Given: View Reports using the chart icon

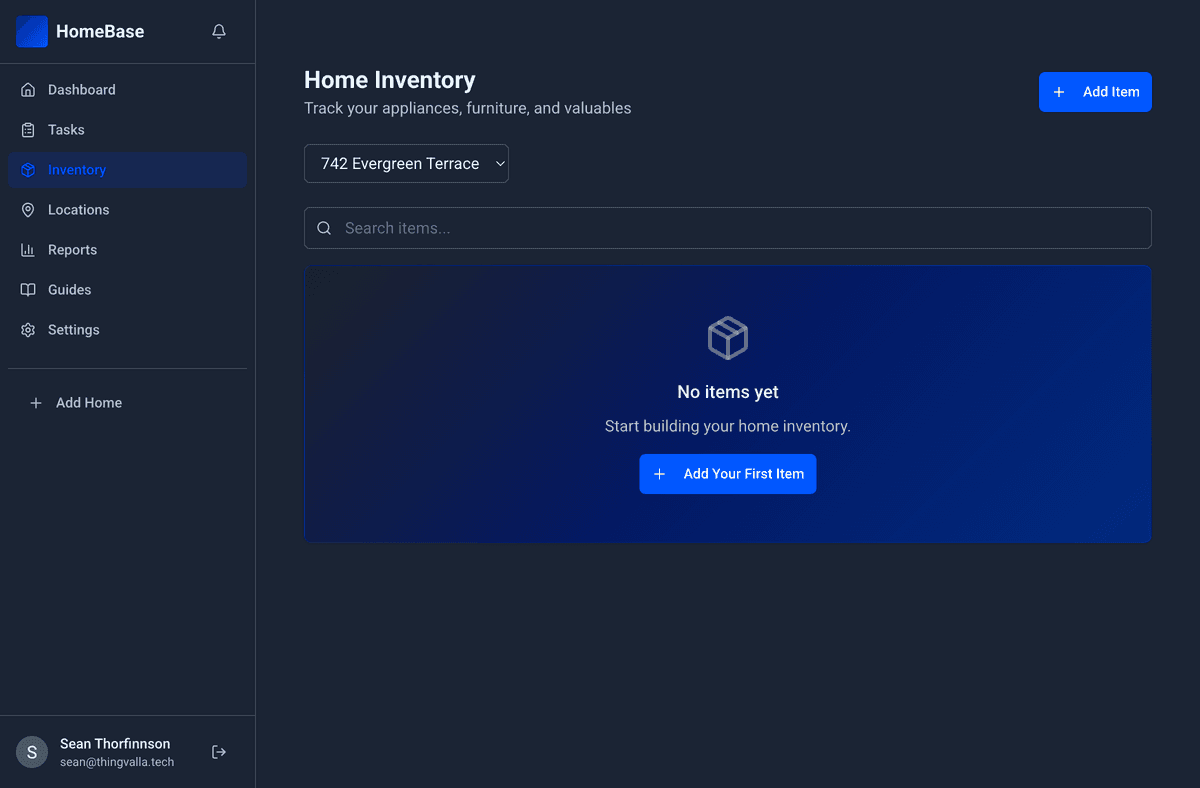Looking at the screenshot, I should coord(29,249).
